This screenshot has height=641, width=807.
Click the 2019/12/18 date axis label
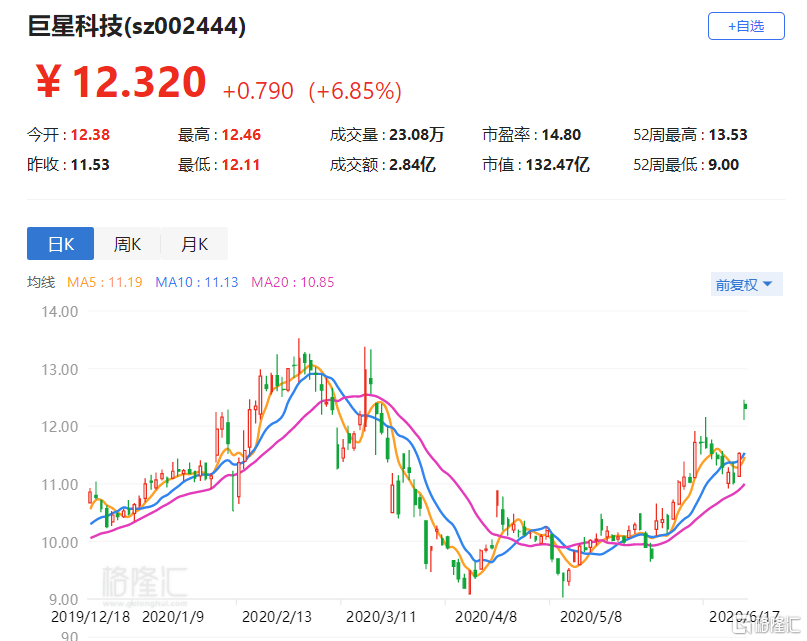coord(91,616)
